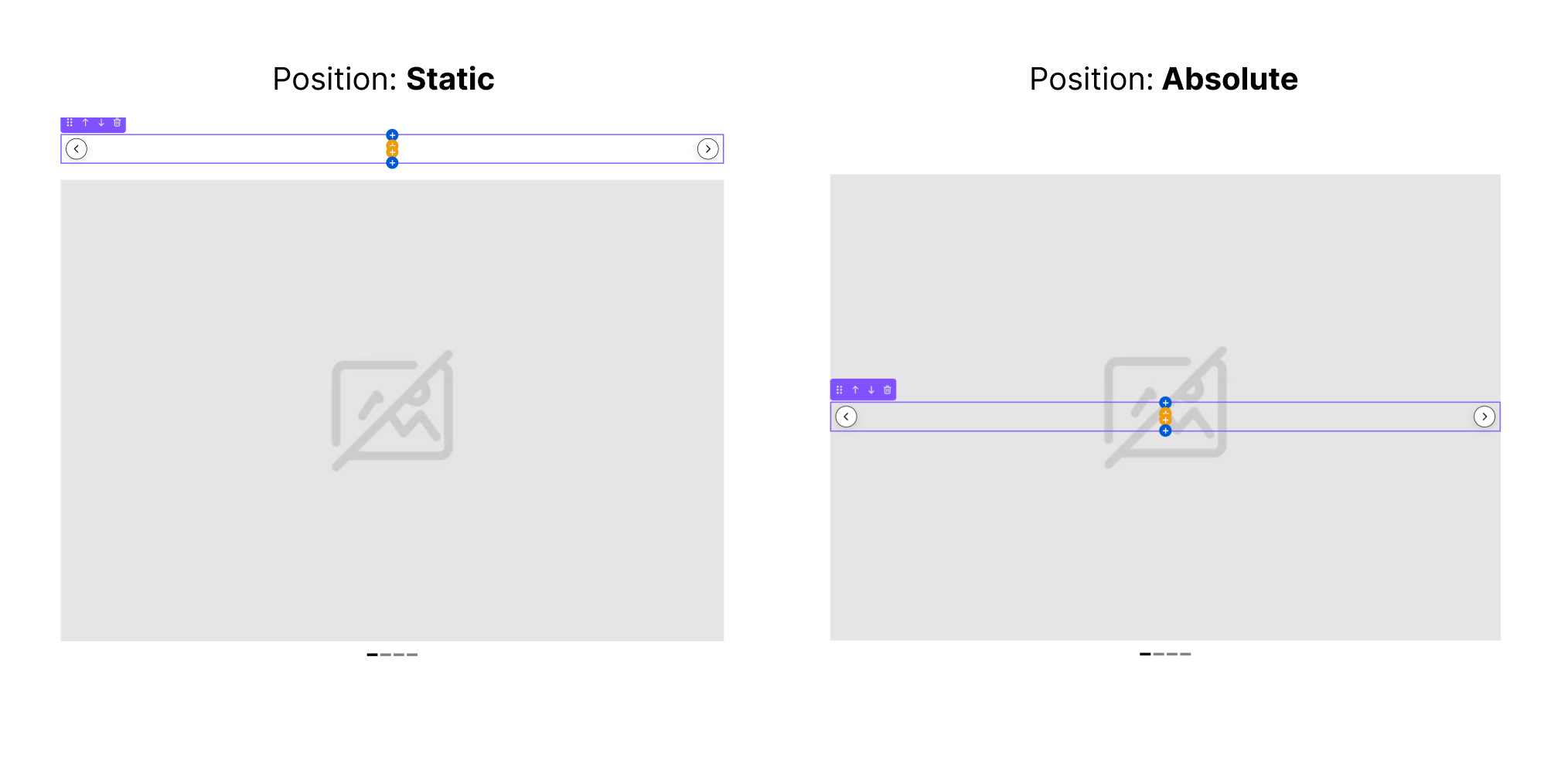This screenshot has height=759, width=1568.
Task: Select the last pagination dash under the Static slider
Action: 412,655
